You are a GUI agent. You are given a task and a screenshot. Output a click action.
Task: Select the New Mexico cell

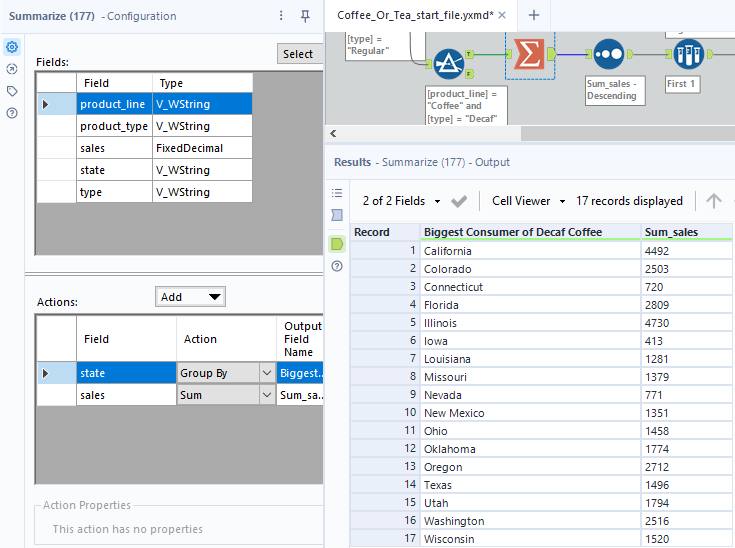point(530,413)
